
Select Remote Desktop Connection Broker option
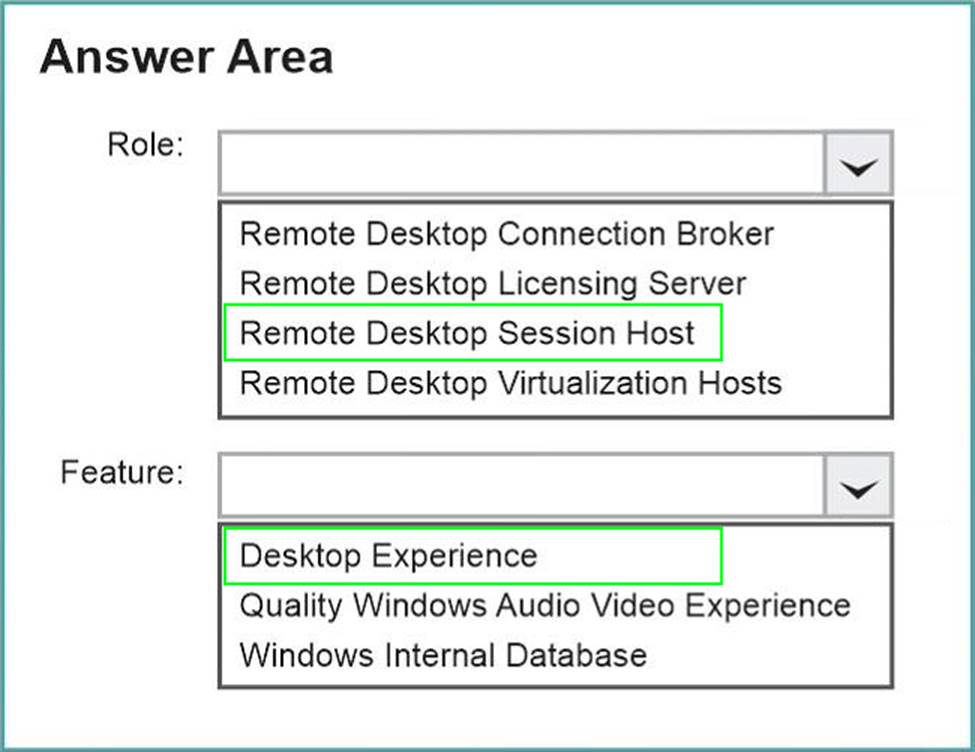click(x=507, y=234)
